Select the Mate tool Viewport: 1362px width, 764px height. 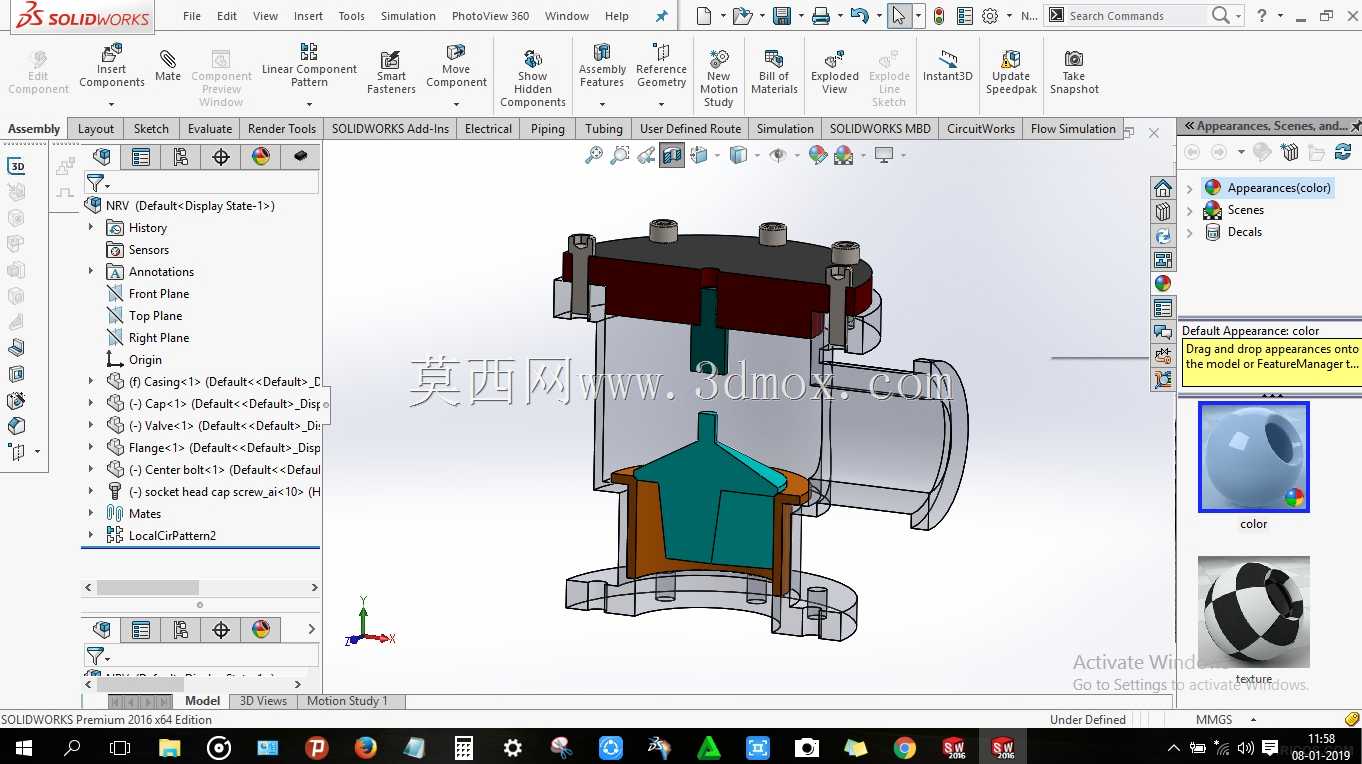coord(168,66)
